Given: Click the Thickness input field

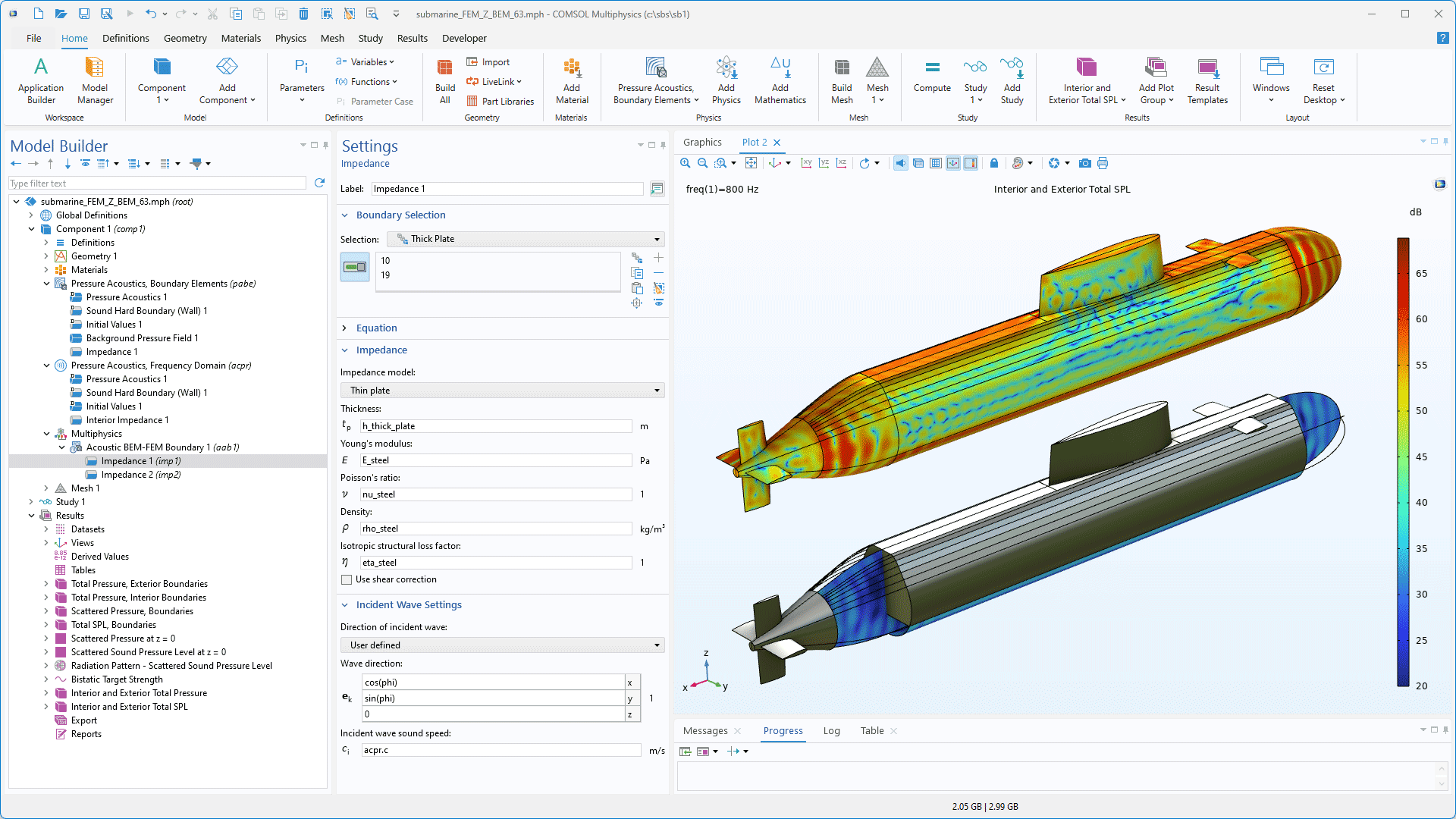Looking at the screenshot, I should 496,426.
